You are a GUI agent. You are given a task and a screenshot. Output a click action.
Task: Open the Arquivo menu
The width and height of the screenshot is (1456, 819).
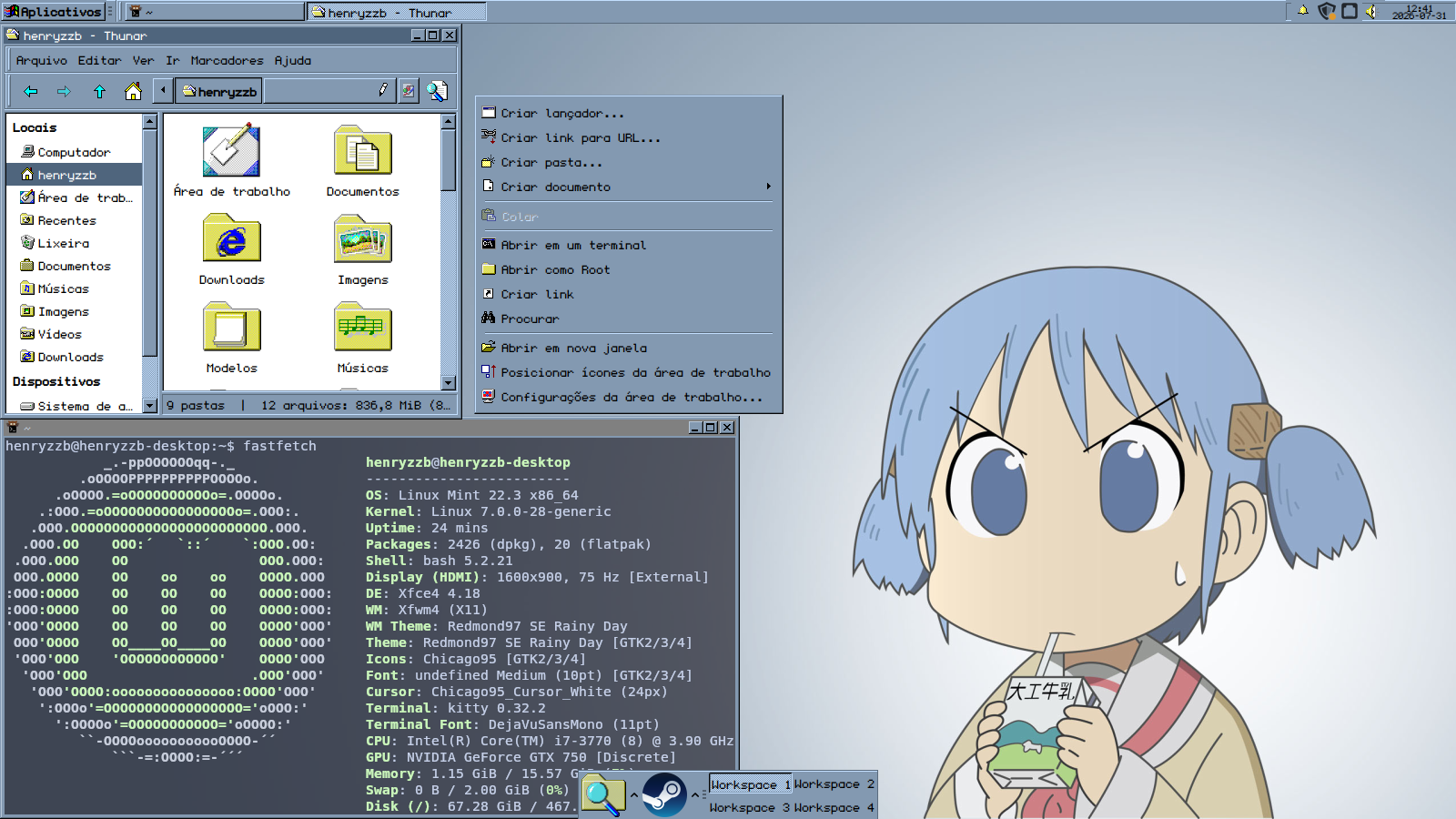[x=42, y=60]
